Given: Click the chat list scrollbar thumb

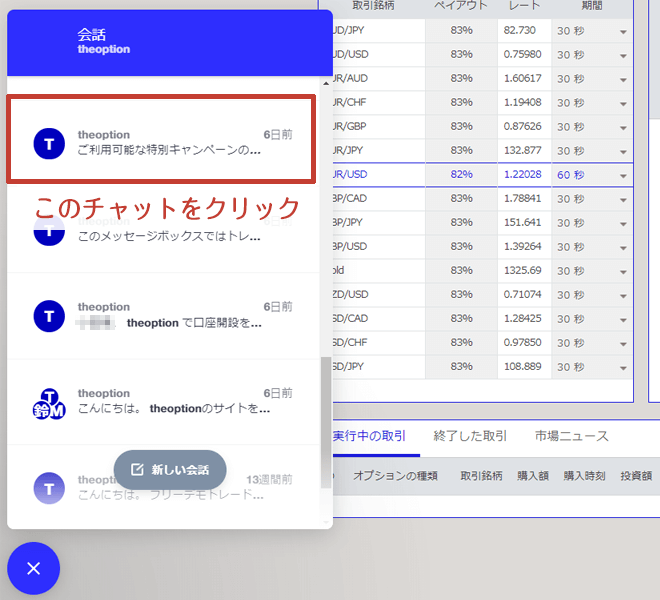Looking at the screenshot, I should [x=326, y=422].
